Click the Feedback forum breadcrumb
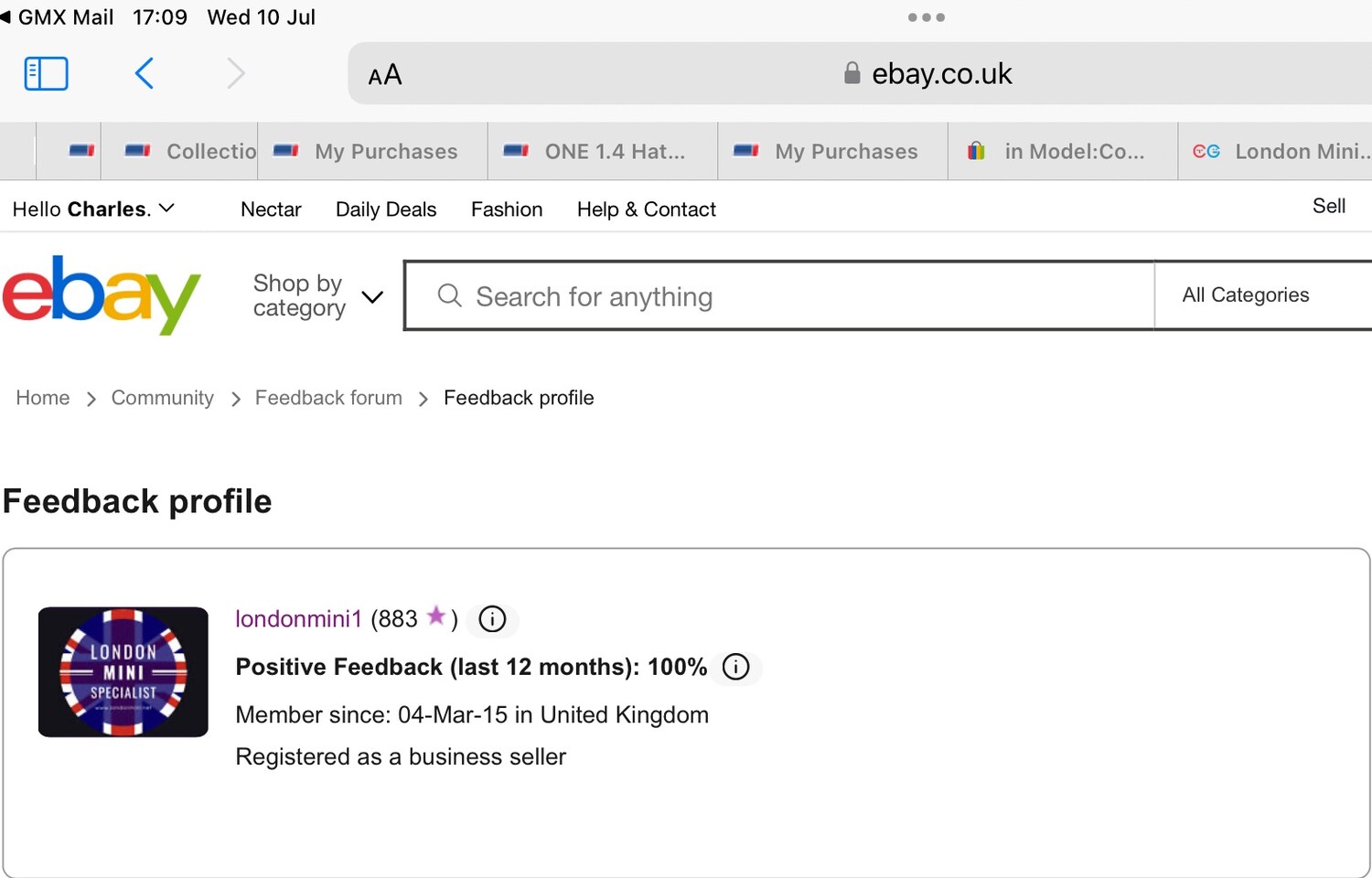Screen dimensions: 1372x878 [328, 398]
